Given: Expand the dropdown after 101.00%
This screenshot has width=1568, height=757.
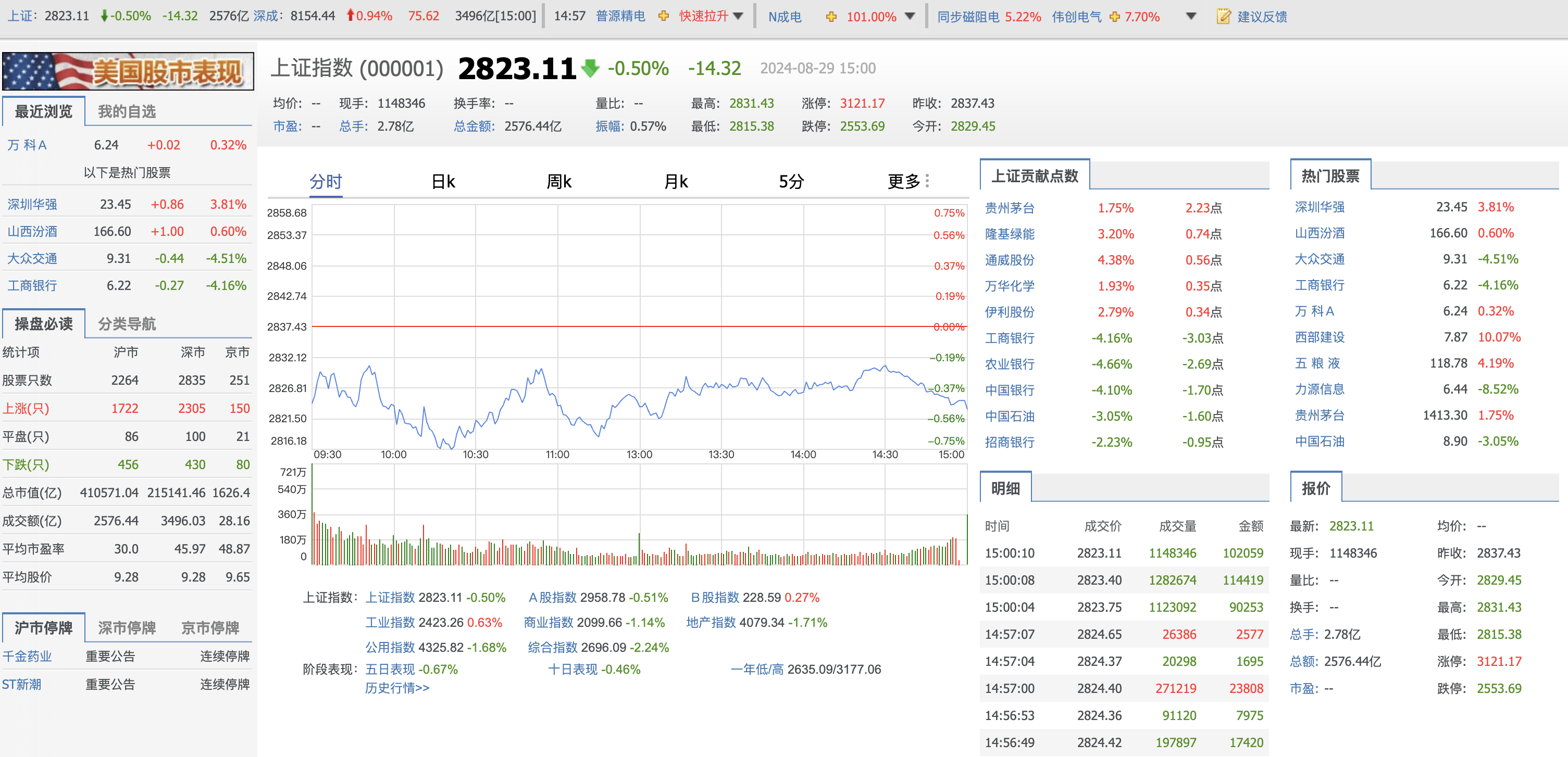Looking at the screenshot, I should tap(910, 17).
